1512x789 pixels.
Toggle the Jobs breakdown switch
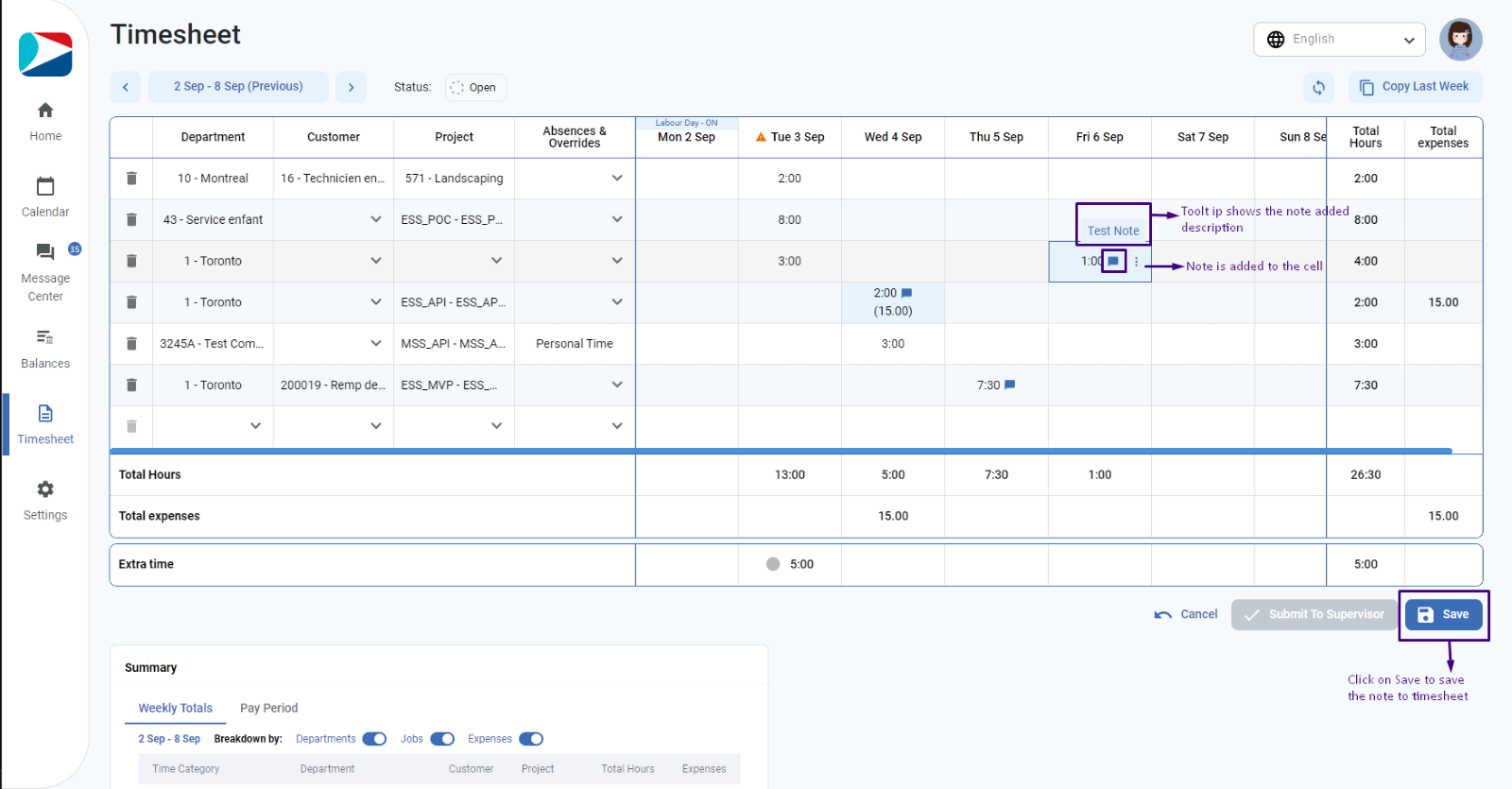(442, 739)
